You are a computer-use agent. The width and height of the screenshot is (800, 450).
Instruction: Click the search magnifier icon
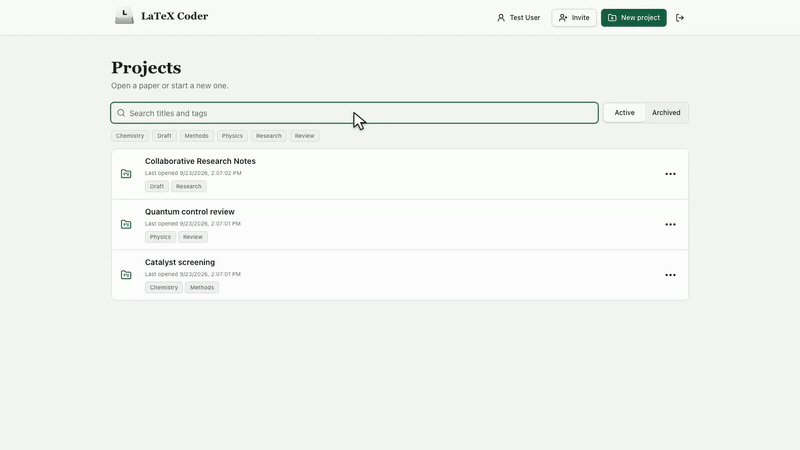point(121,113)
